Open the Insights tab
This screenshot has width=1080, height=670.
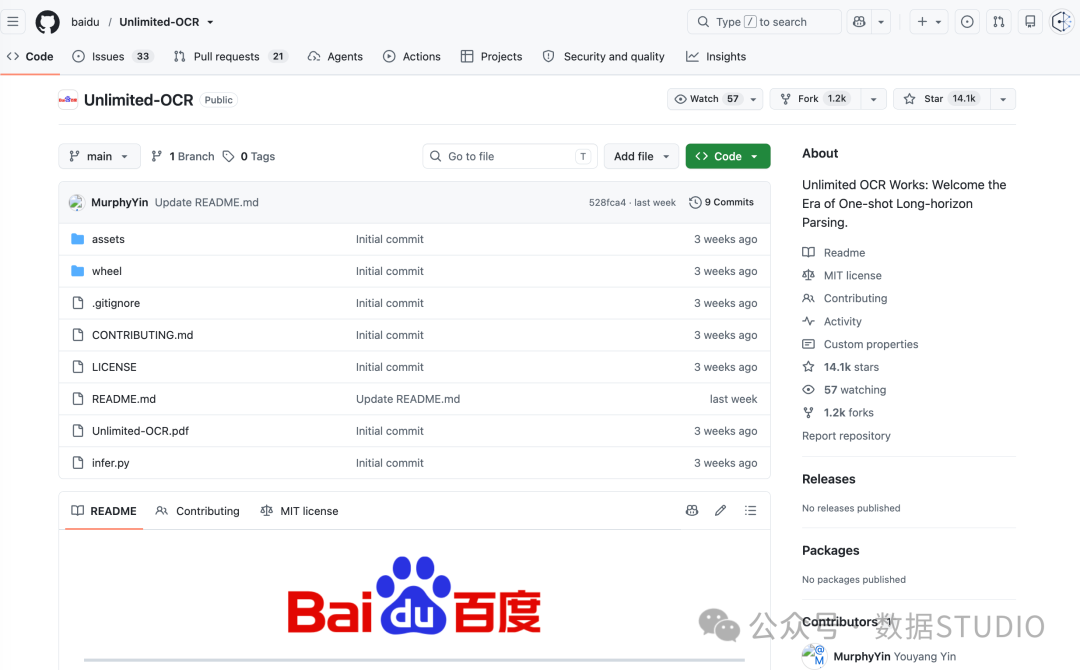[x=716, y=56]
